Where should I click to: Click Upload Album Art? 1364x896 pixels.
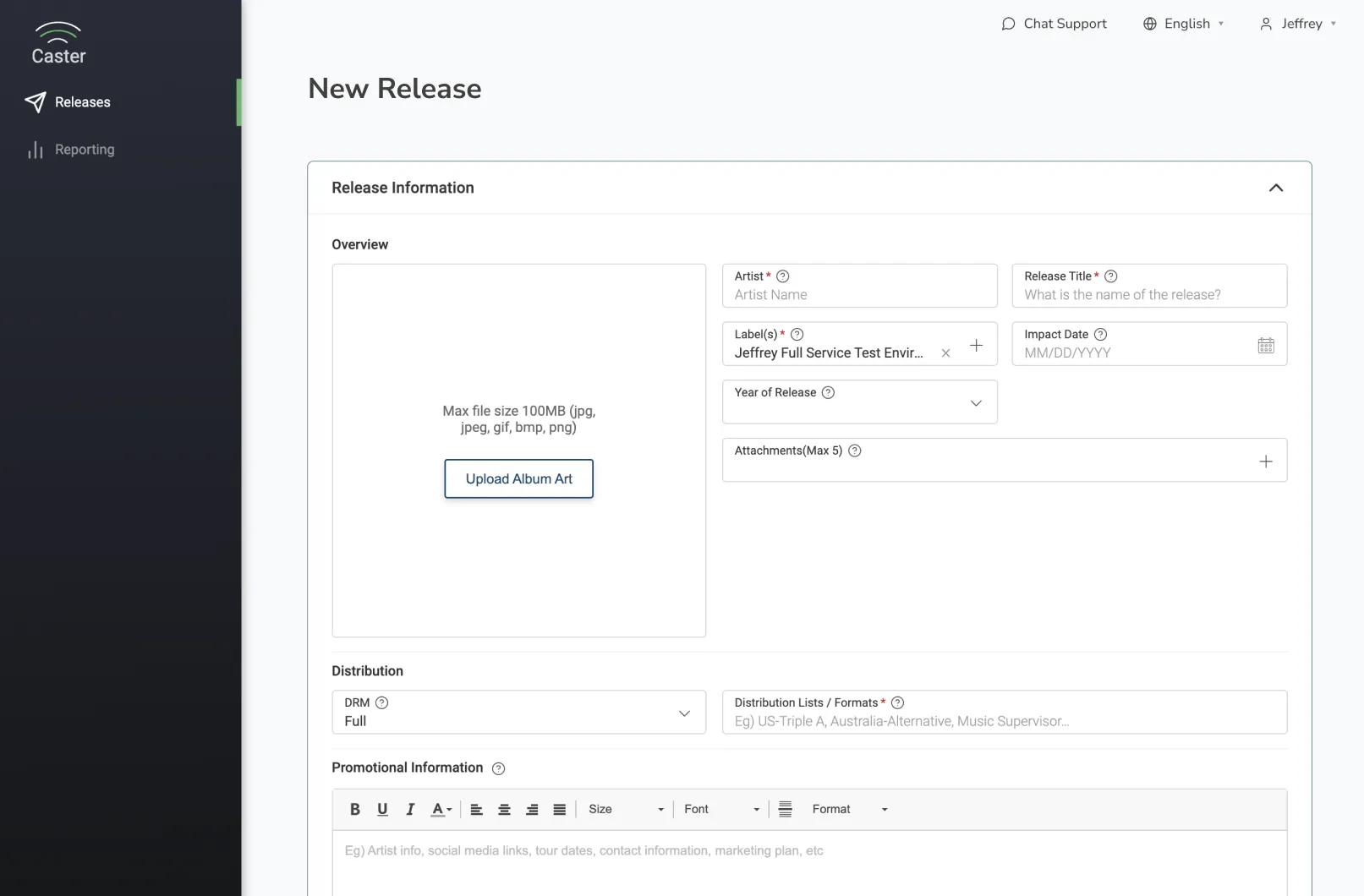coord(518,478)
